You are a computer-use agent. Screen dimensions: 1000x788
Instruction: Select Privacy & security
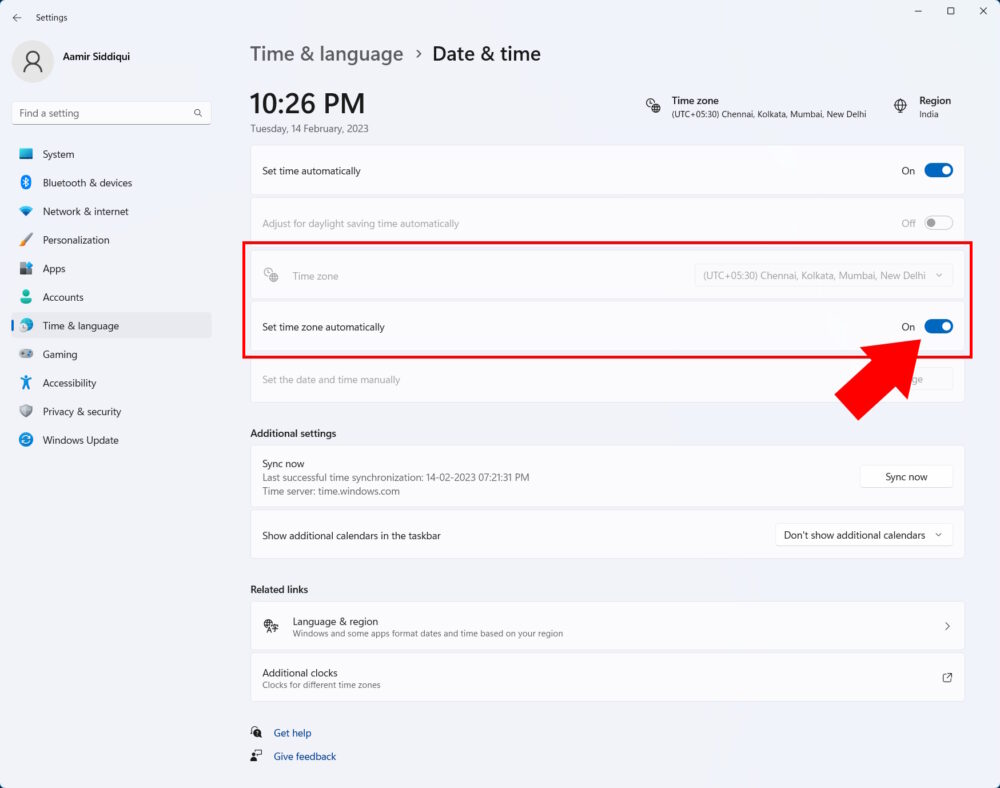(x=112, y=411)
